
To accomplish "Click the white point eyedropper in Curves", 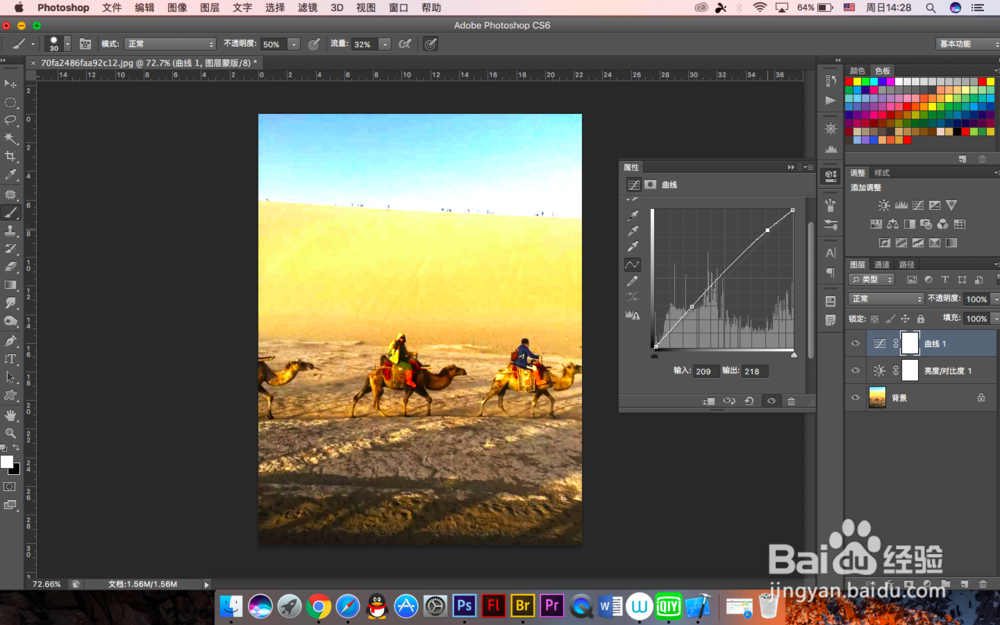I will [633, 246].
